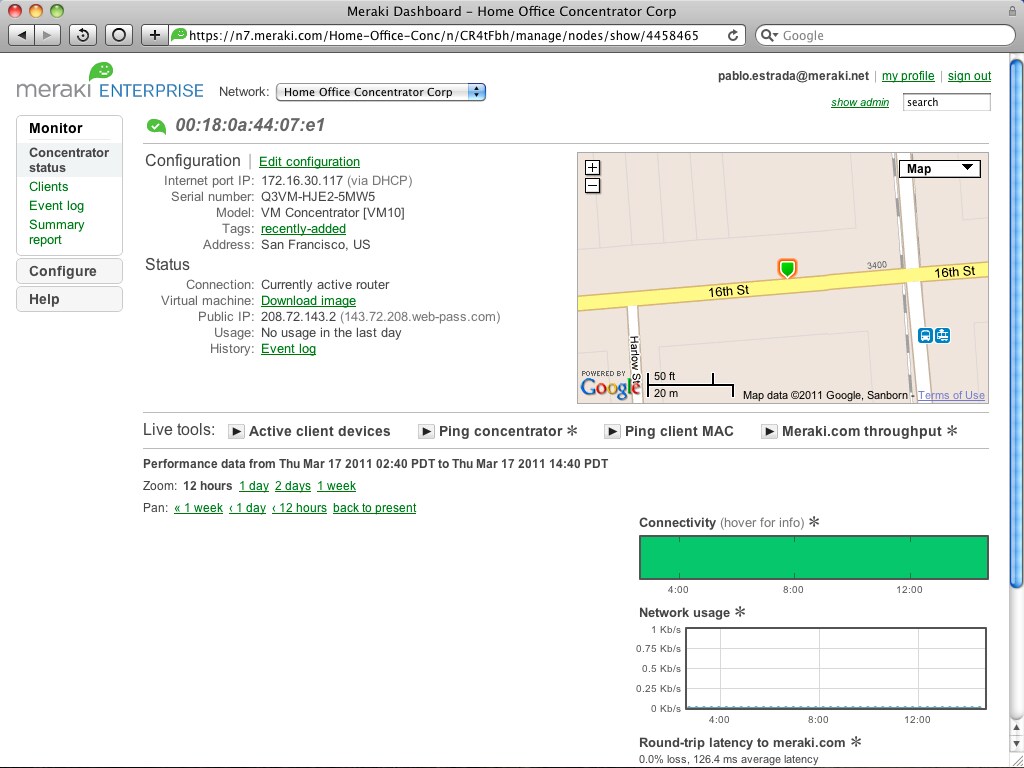Go forward with browser forward arrow
This screenshot has height=768, width=1024.
pyautogui.click(x=47, y=35)
